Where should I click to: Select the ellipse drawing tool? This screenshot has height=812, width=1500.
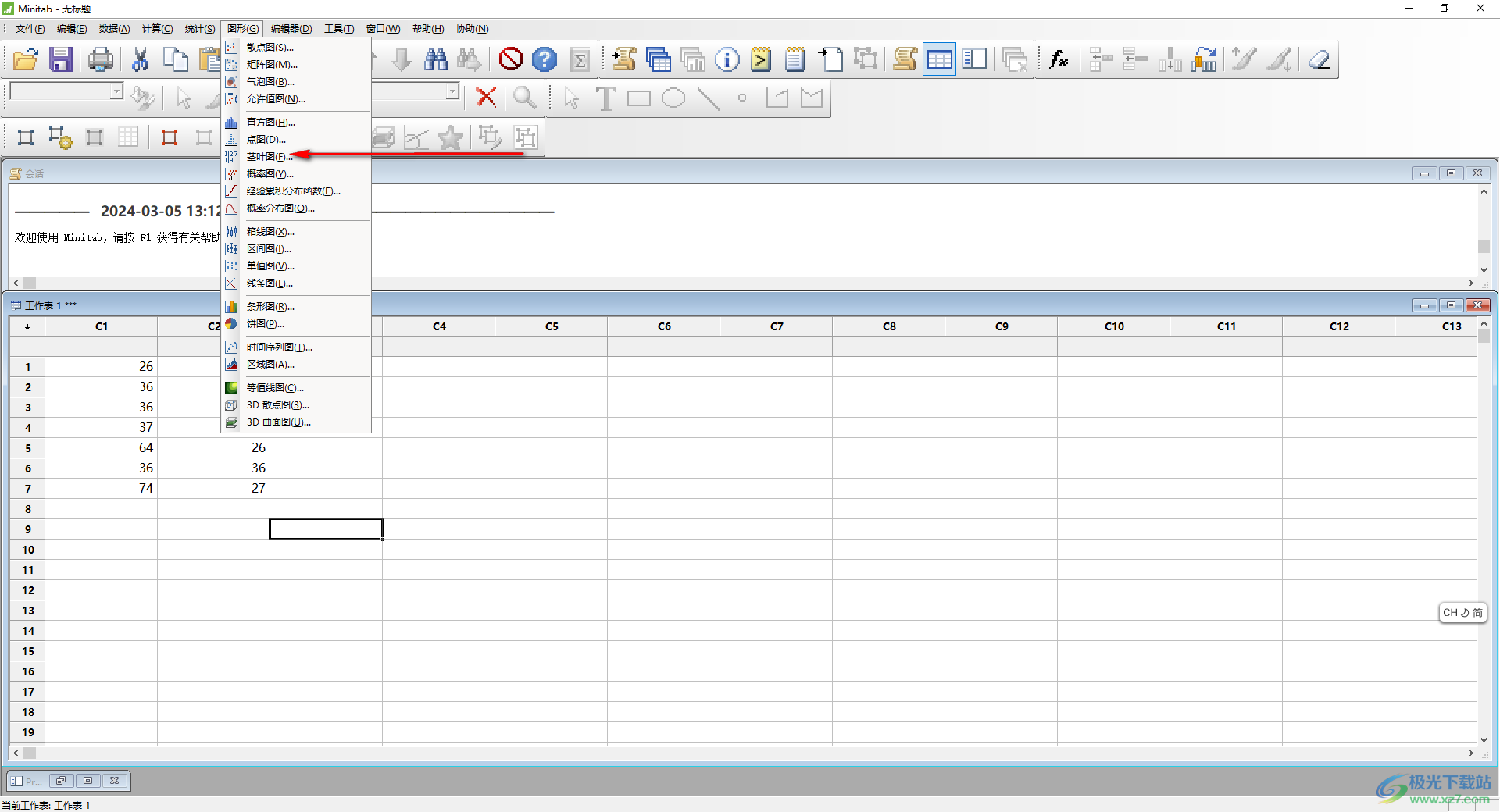[673, 98]
